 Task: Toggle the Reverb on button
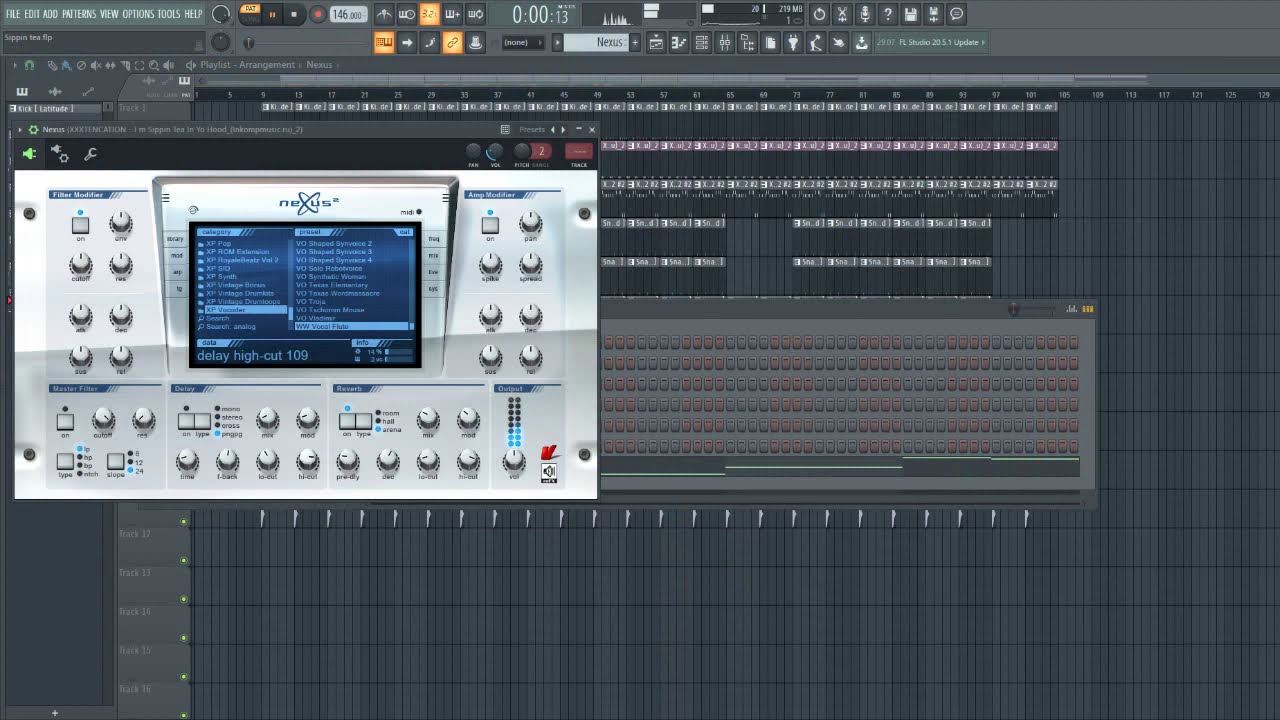[347, 421]
